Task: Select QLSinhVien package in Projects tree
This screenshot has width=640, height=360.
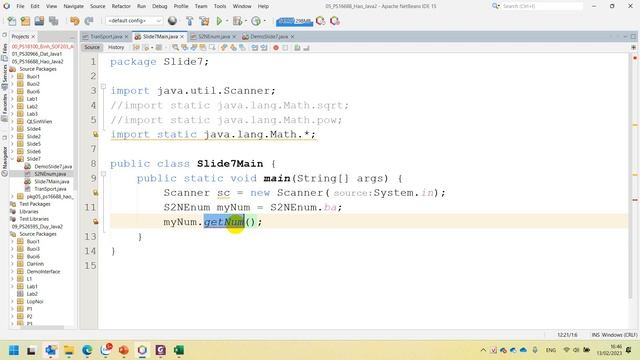Action: click(x=39, y=121)
